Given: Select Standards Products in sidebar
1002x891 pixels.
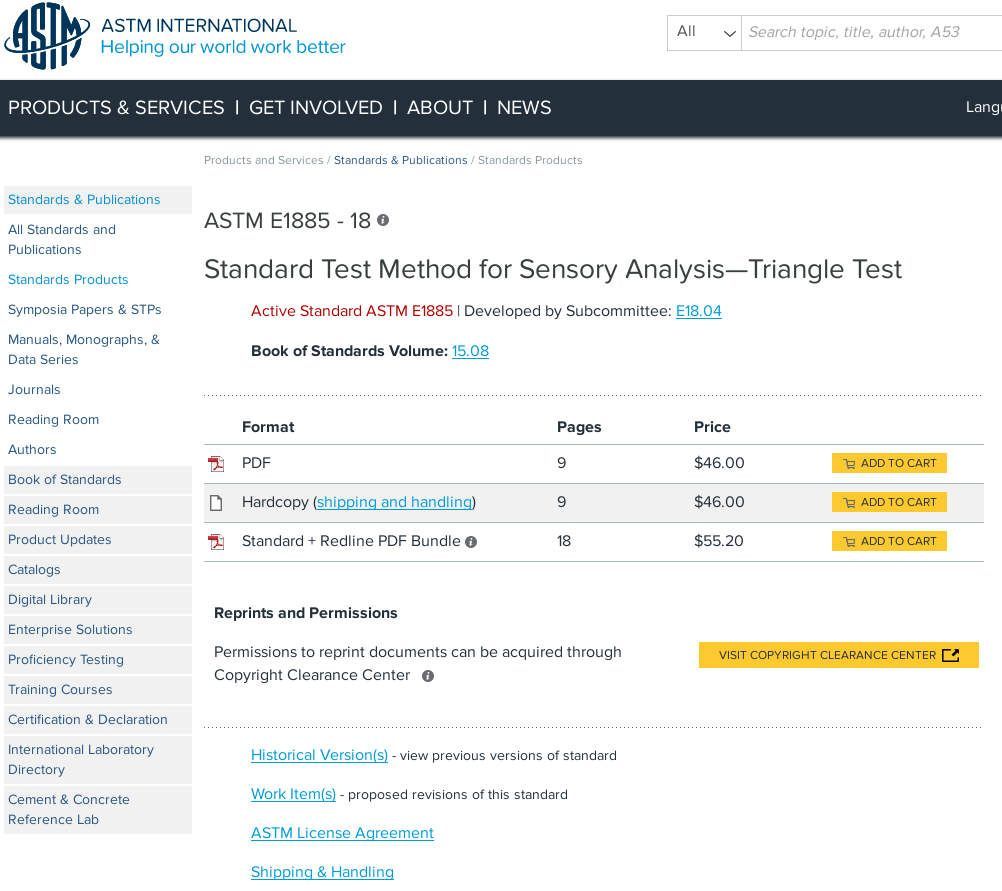Looking at the screenshot, I should pos(68,279).
